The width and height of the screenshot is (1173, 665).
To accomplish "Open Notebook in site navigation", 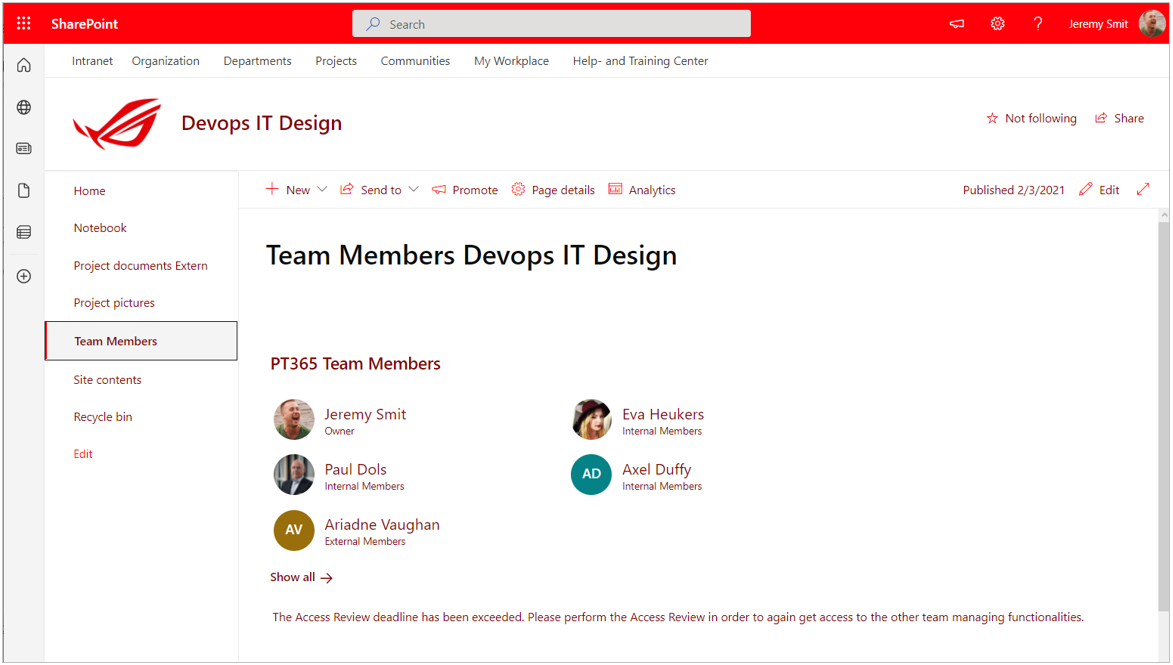I will pyautogui.click(x=100, y=228).
